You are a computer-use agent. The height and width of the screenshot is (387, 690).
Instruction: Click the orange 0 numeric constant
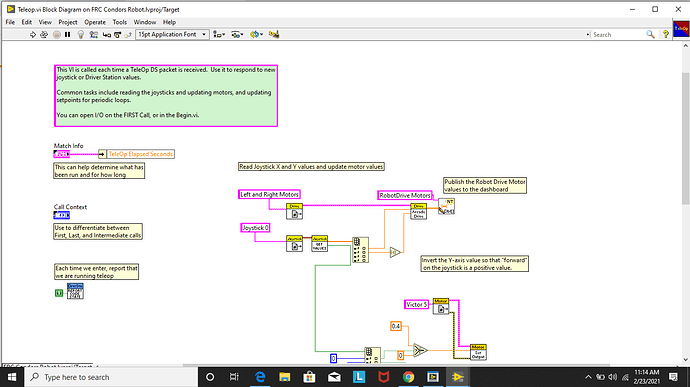(400, 355)
